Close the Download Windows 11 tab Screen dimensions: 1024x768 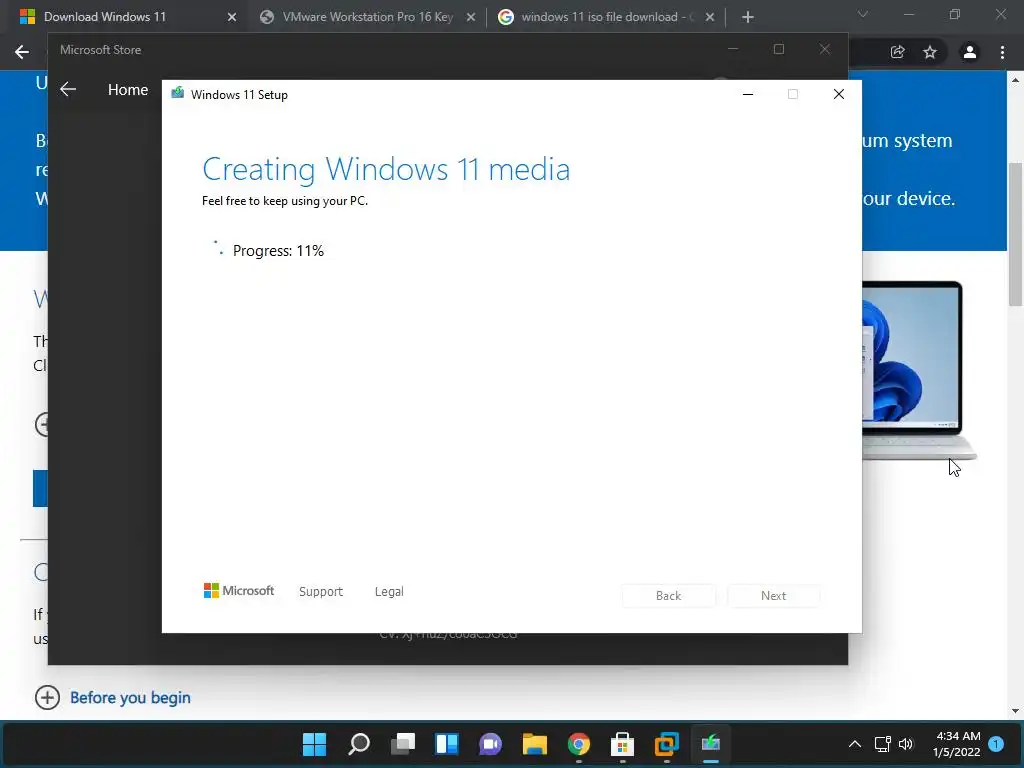click(x=232, y=18)
